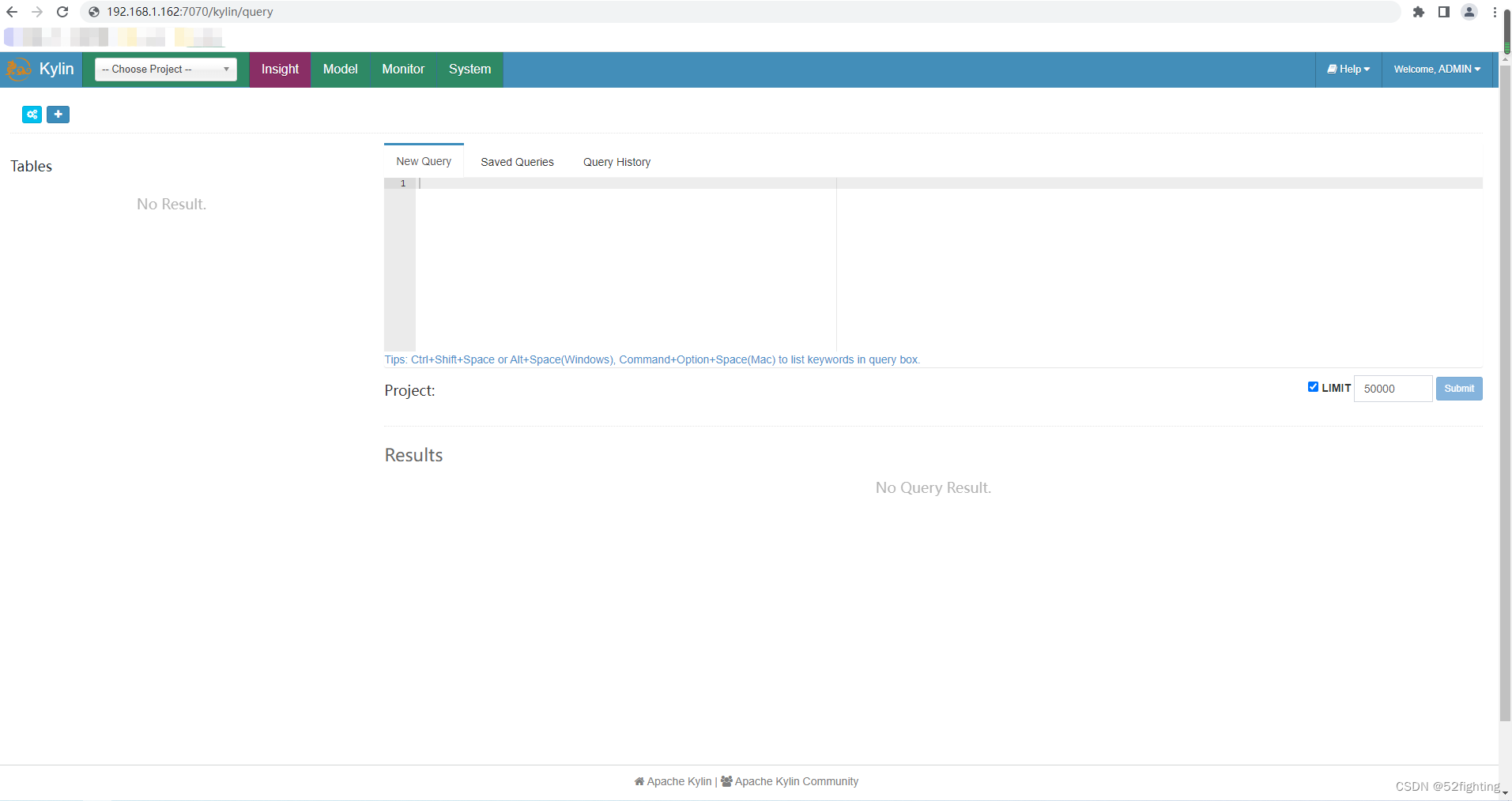
Task: Toggle the browser side panel icon
Action: (x=1444, y=12)
